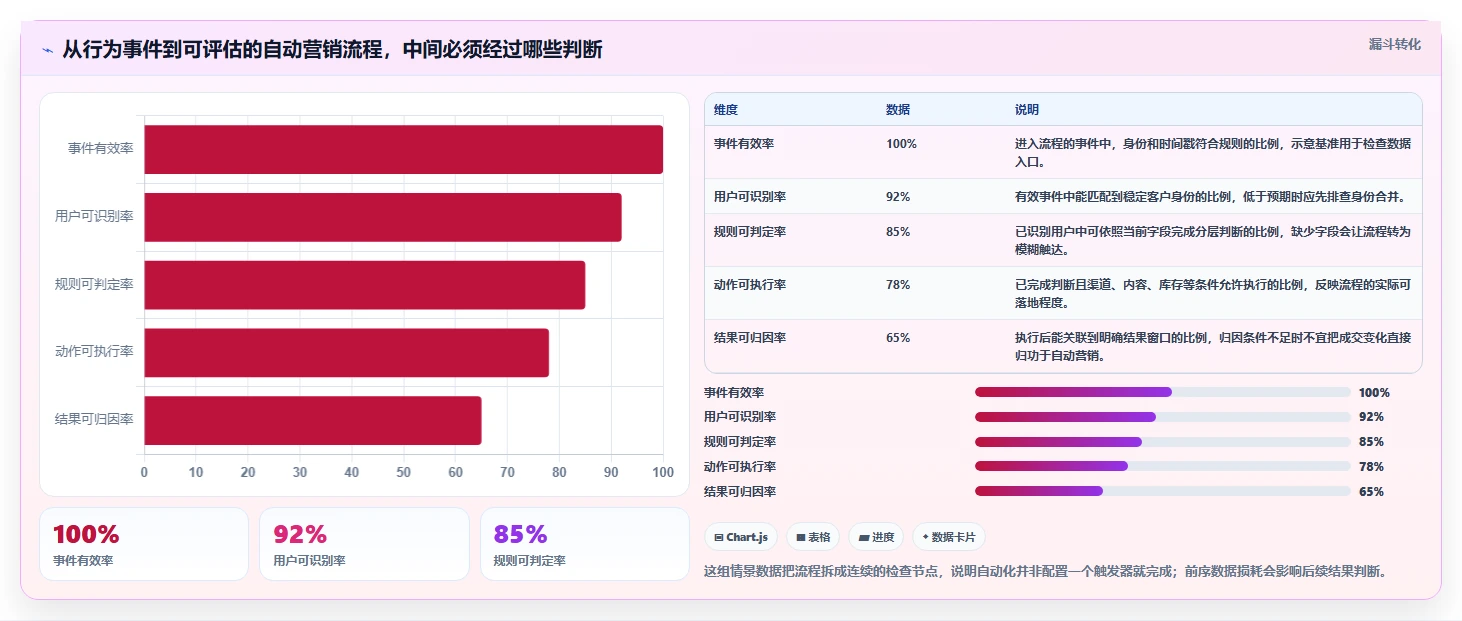1462x621 pixels.
Task: Click the 数据 column header
Action: tap(898, 109)
